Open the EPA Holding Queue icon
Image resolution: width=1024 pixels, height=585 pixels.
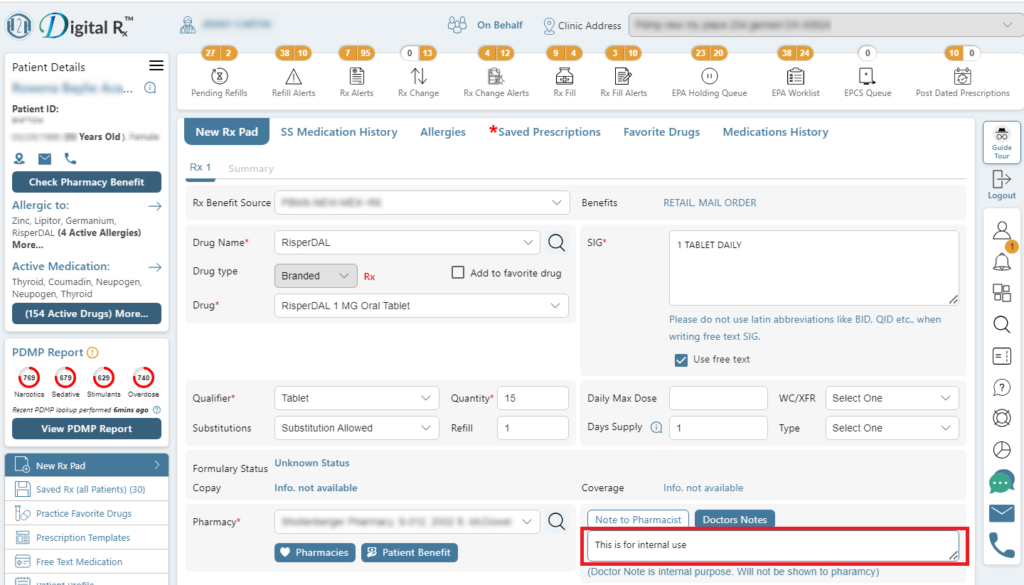point(709,76)
